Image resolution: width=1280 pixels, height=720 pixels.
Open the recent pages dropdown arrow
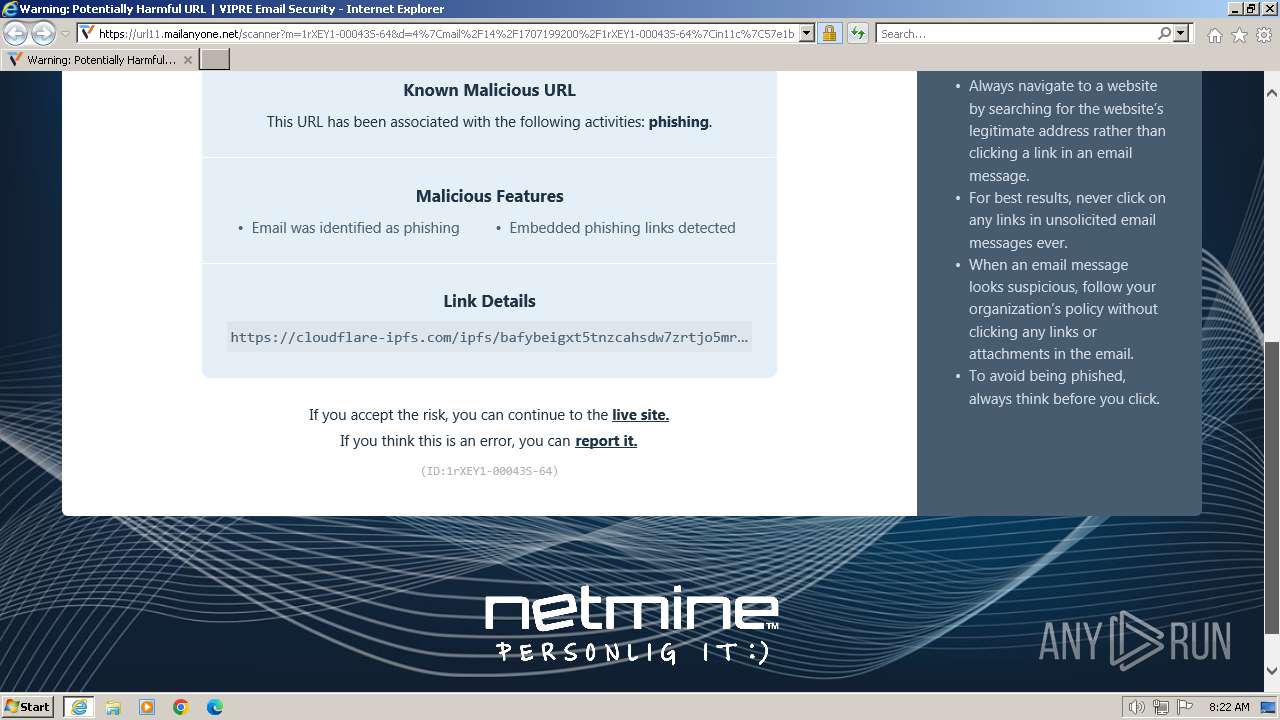click(65, 33)
